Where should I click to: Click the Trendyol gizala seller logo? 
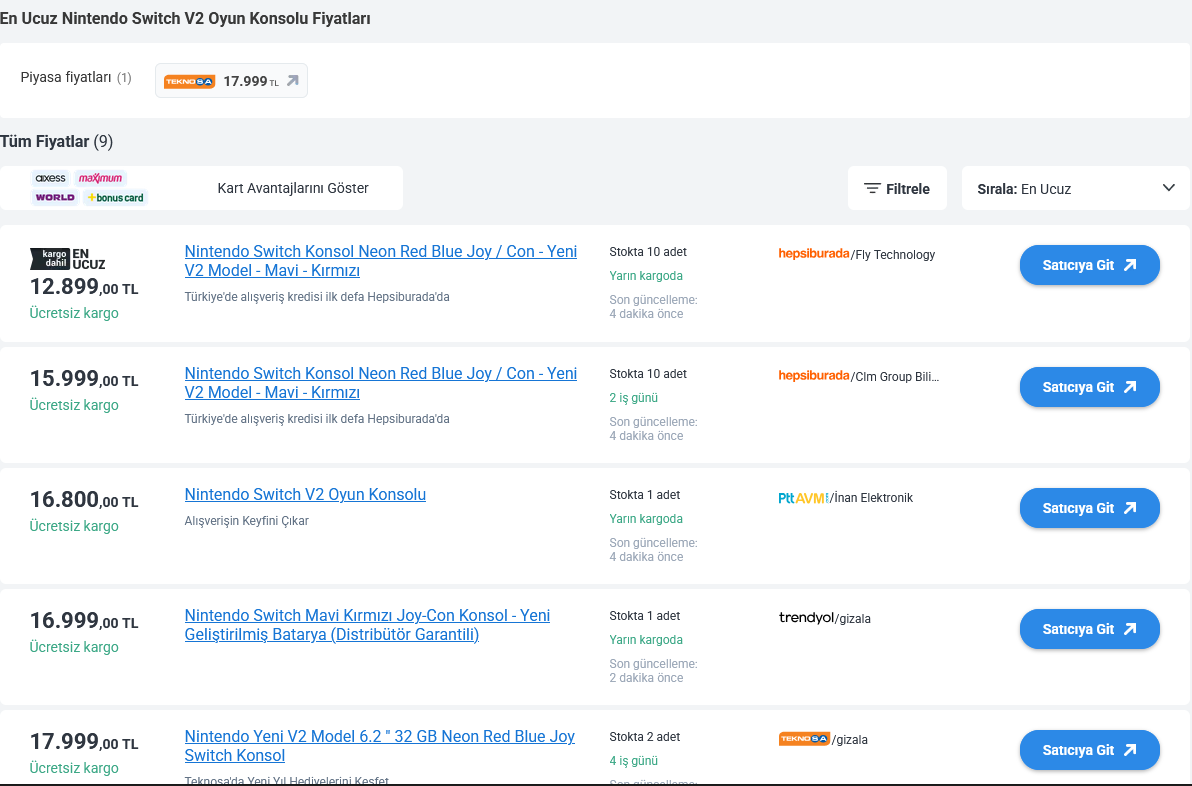coord(805,618)
